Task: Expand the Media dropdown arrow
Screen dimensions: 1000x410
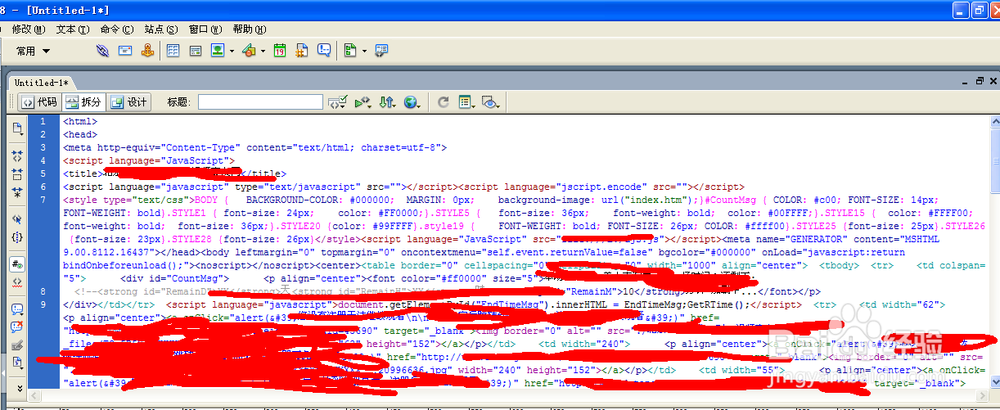Action: tap(262, 51)
